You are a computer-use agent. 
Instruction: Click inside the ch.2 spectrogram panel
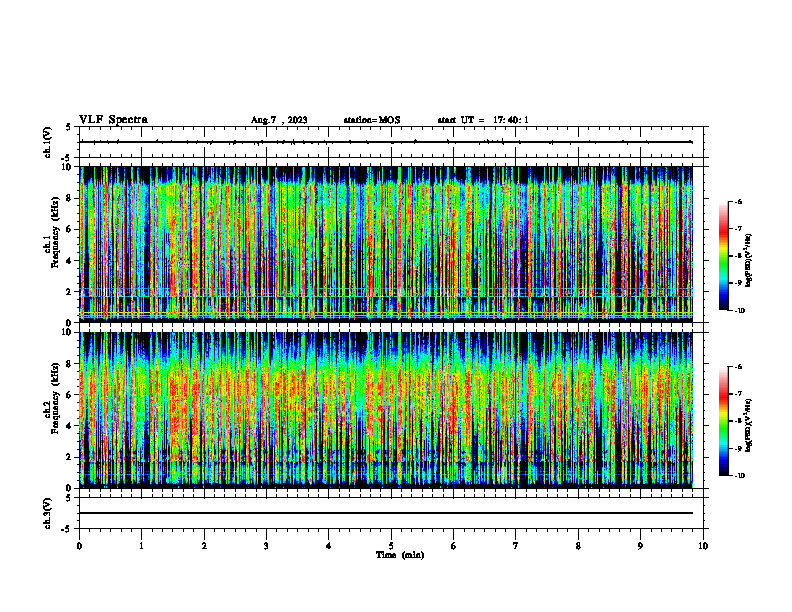386,410
